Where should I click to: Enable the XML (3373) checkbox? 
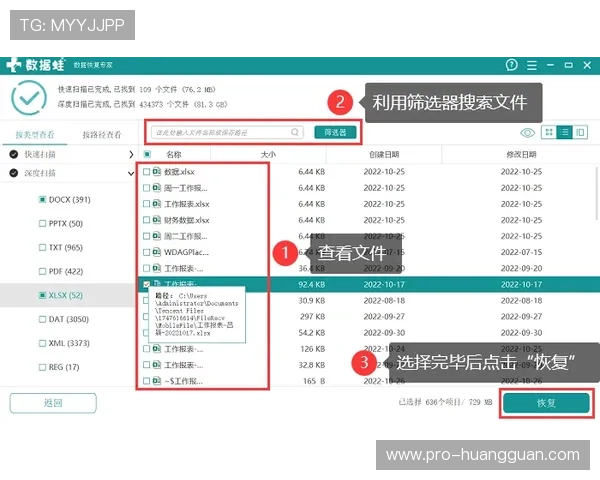(x=42, y=343)
